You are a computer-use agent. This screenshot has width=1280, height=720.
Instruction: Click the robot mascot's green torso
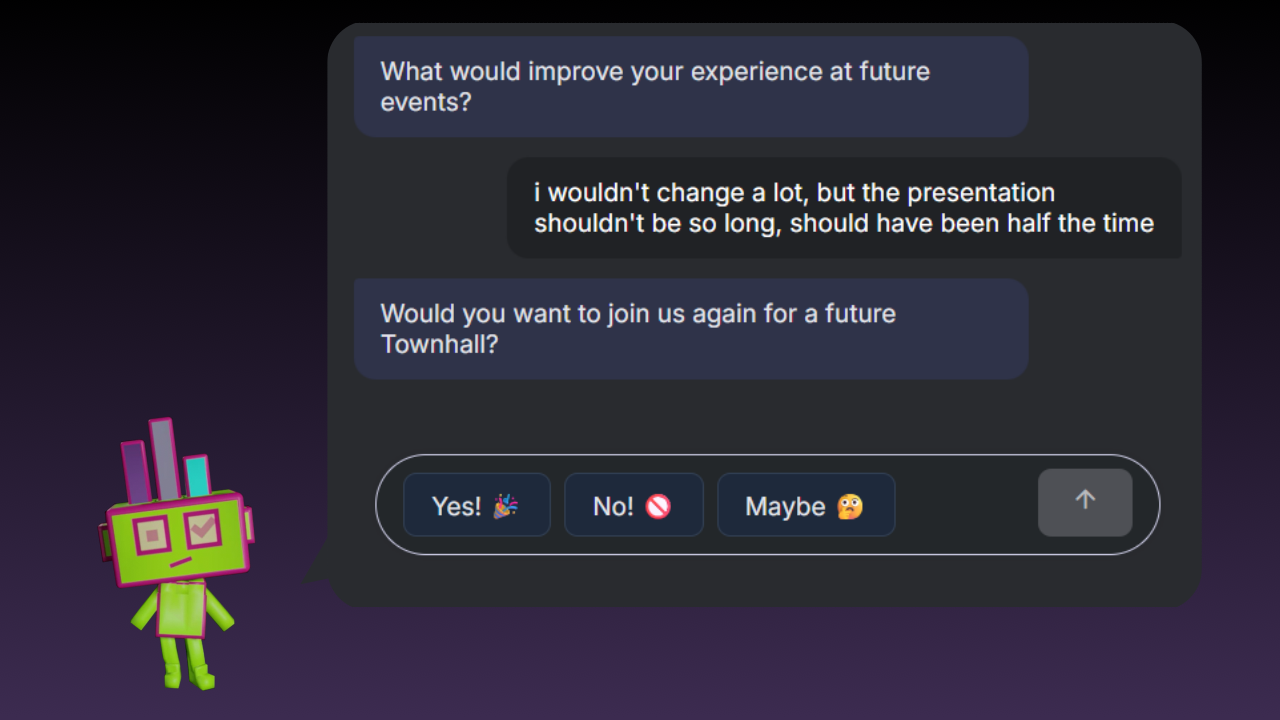click(x=182, y=609)
